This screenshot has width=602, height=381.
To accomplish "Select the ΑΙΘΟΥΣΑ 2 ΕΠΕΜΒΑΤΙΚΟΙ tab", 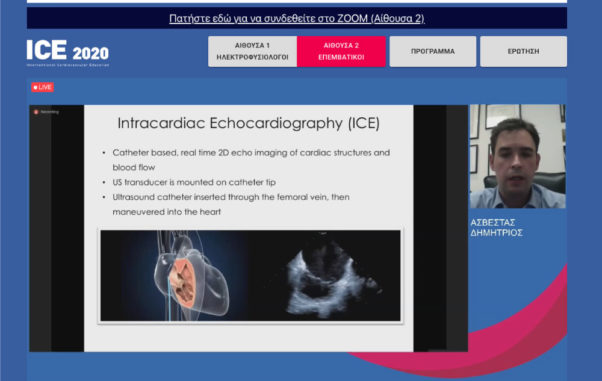I will [341, 51].
